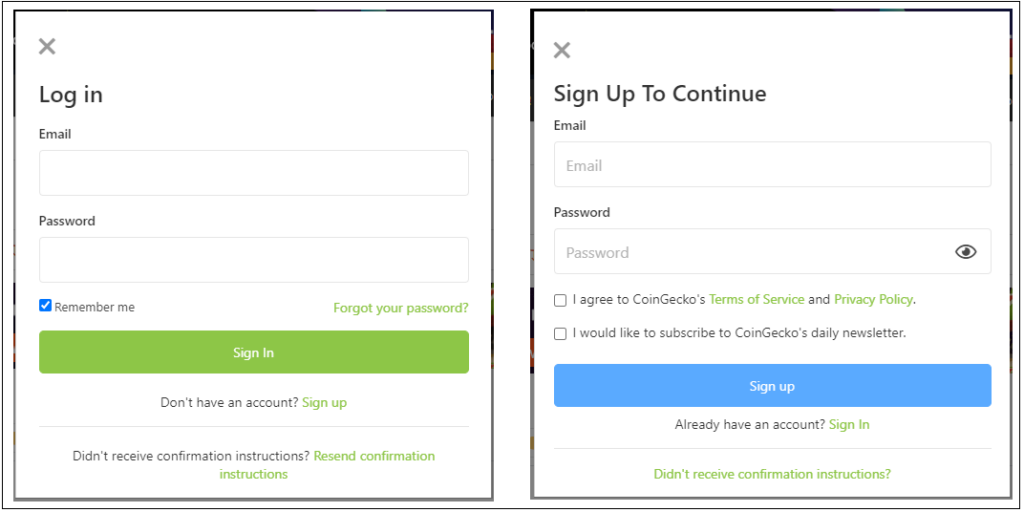The image size is (1024, 512).
Task: Click Didn't receive confirmation instructions link
Action: point(772,473)
